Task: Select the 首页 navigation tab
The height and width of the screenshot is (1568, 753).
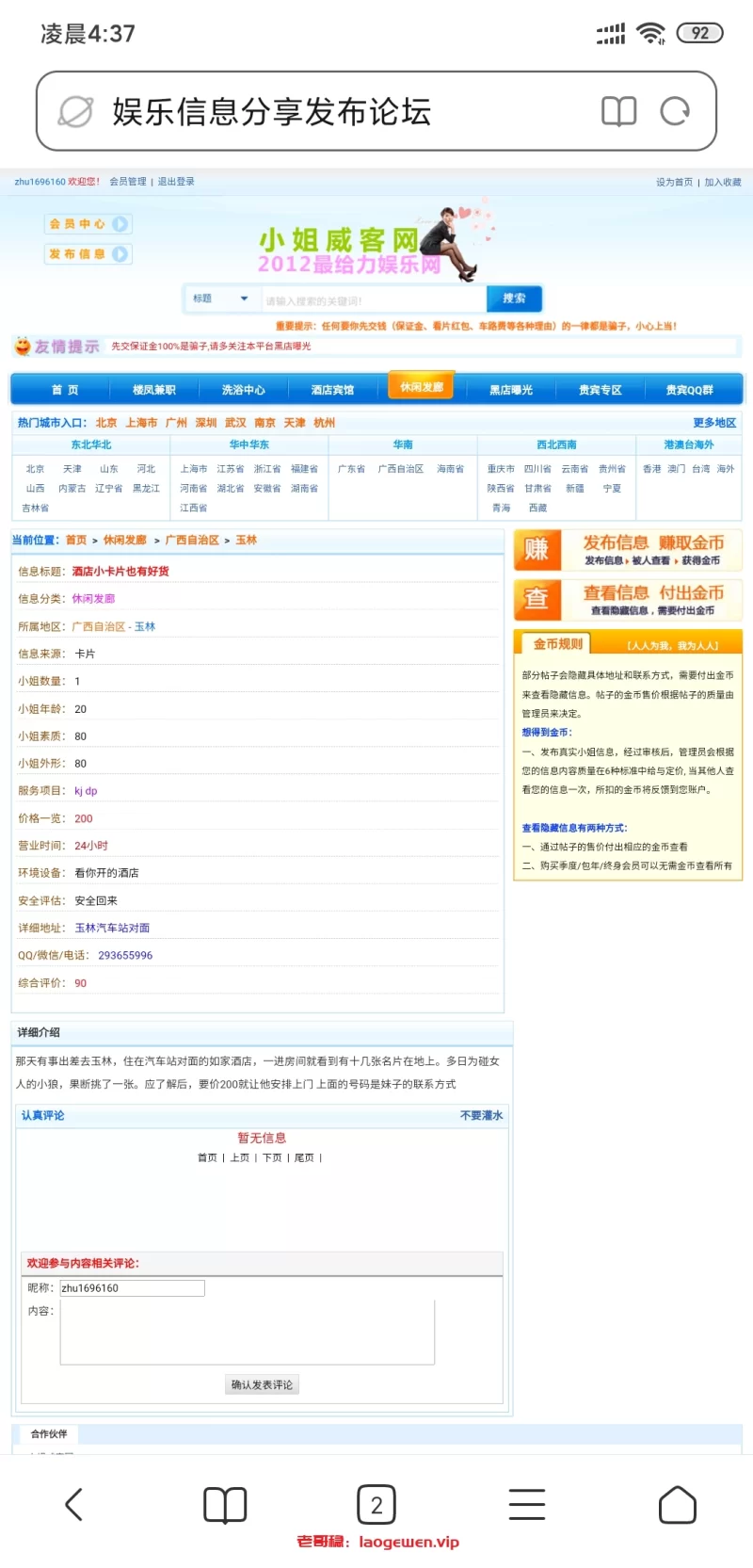Action: [65, 390]
